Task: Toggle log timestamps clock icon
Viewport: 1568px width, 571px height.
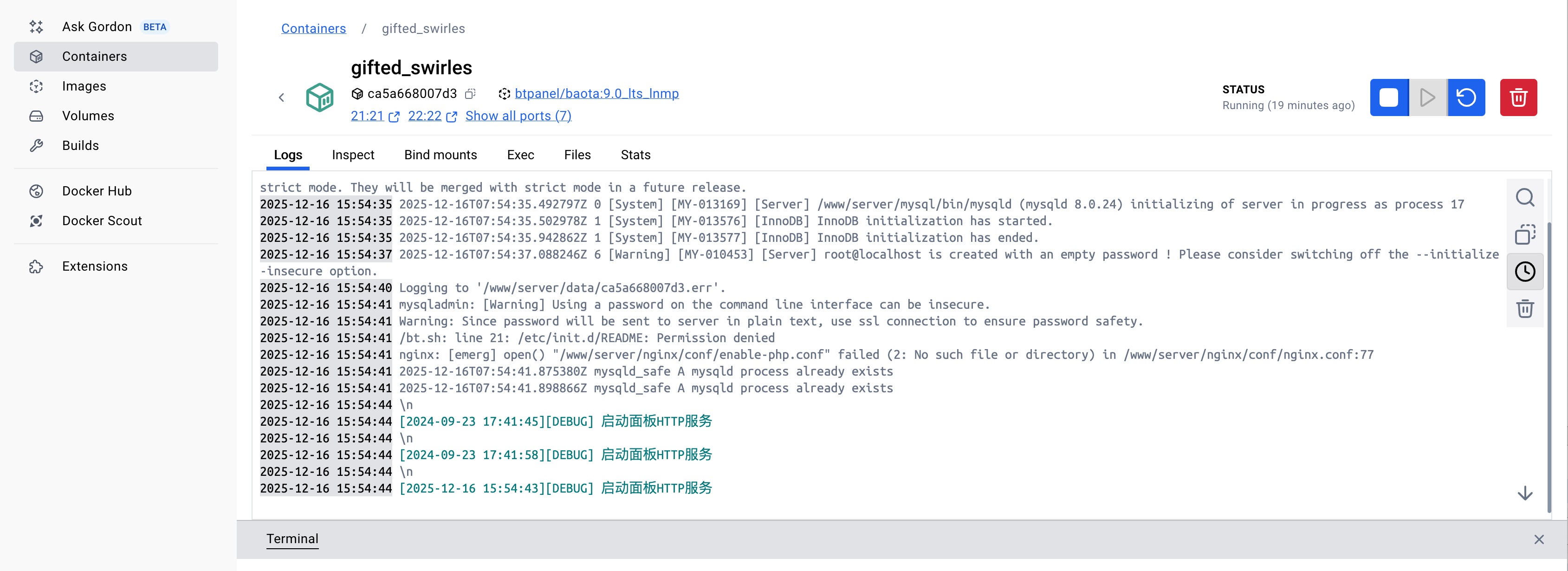Action: [x=1524, y=272]
